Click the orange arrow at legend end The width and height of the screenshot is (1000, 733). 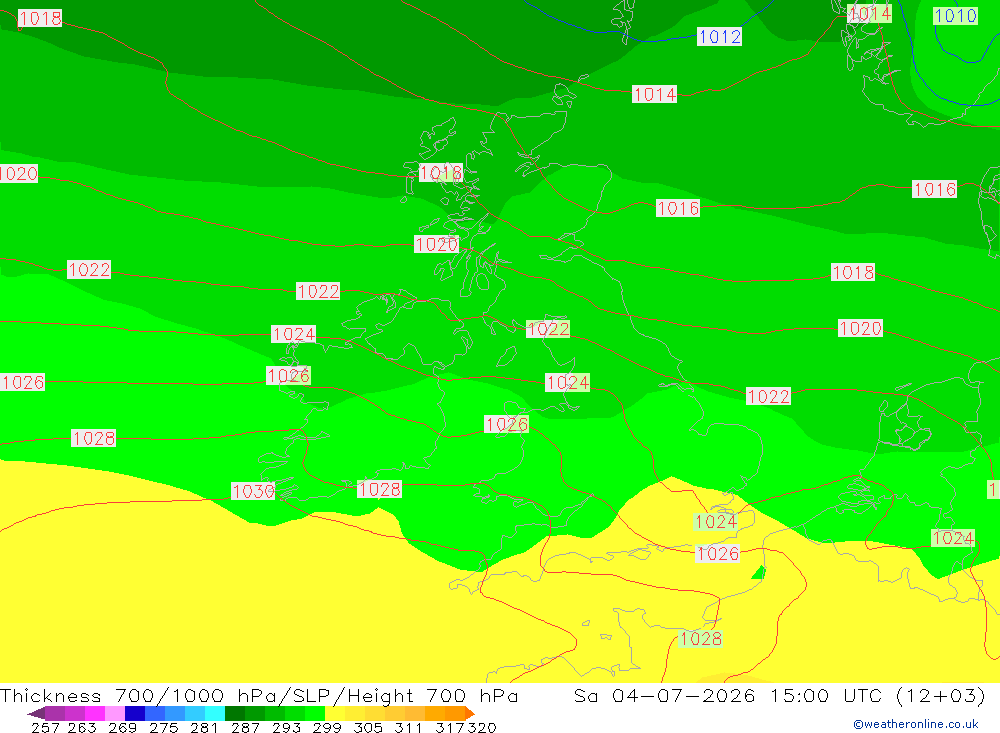pyautogui.click(x=470, y=713)
